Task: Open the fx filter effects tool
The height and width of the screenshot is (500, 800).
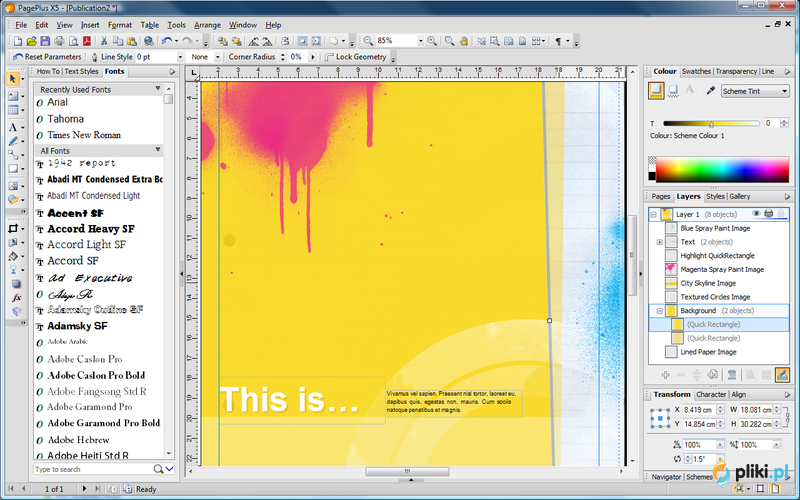Action: (16, 297)
